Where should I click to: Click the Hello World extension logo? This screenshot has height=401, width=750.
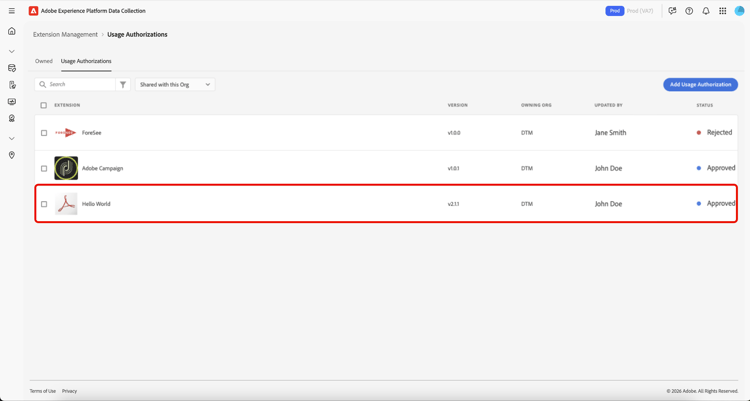(66, 204)
